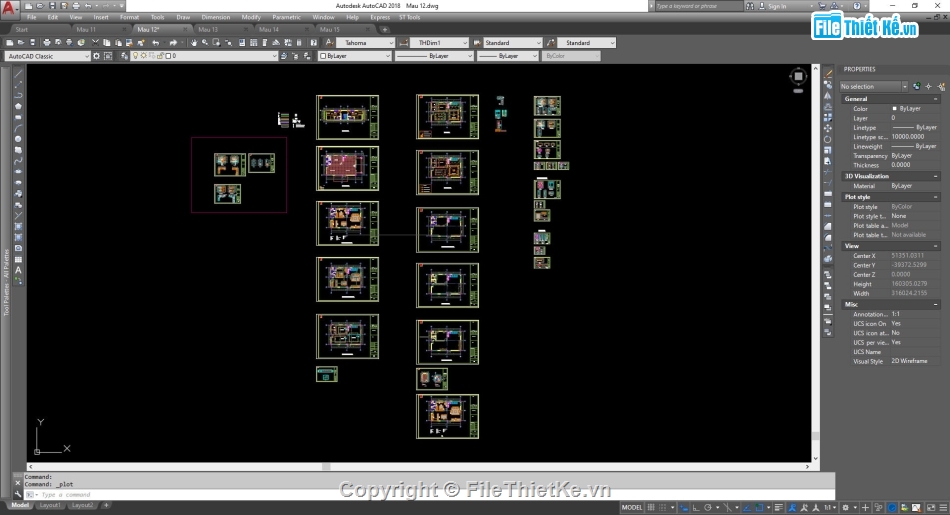Open the Customization menu in status bar

click(943, 507)
